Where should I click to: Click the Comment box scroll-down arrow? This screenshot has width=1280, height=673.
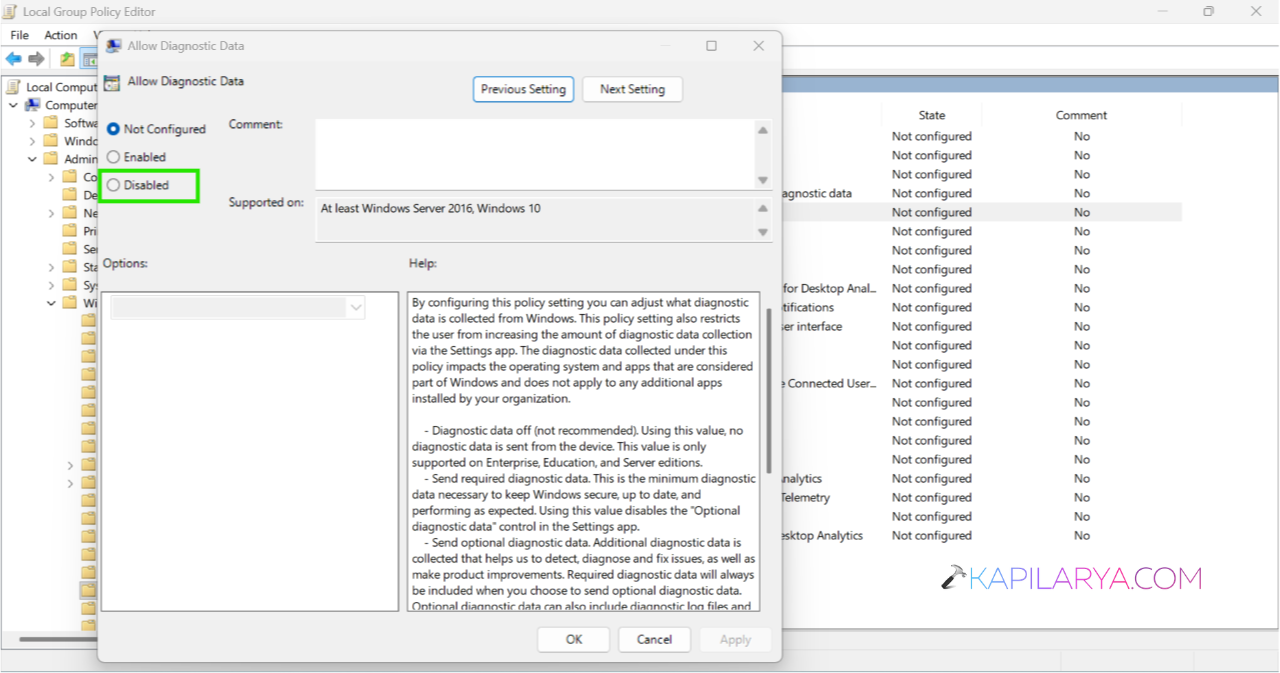763,180
